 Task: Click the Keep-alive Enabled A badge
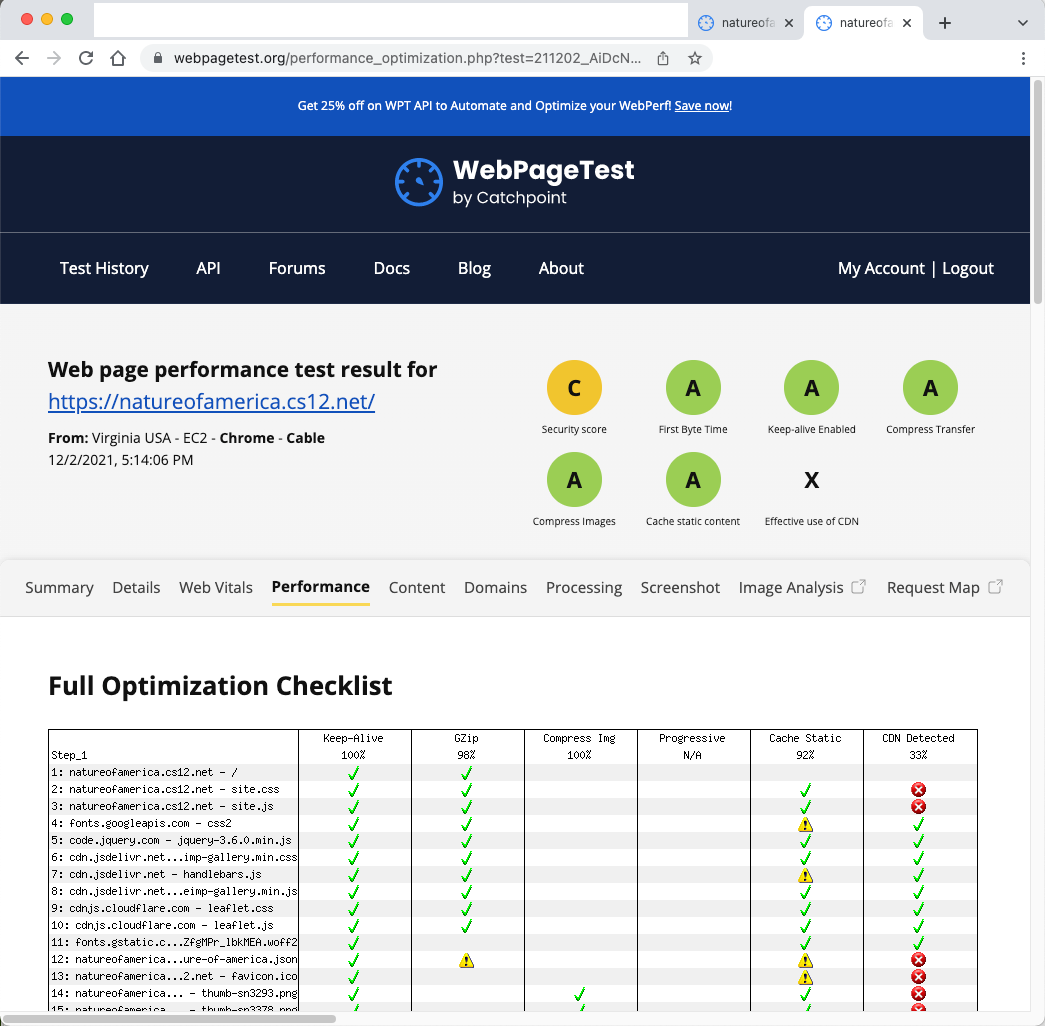(x=811, y=388)
